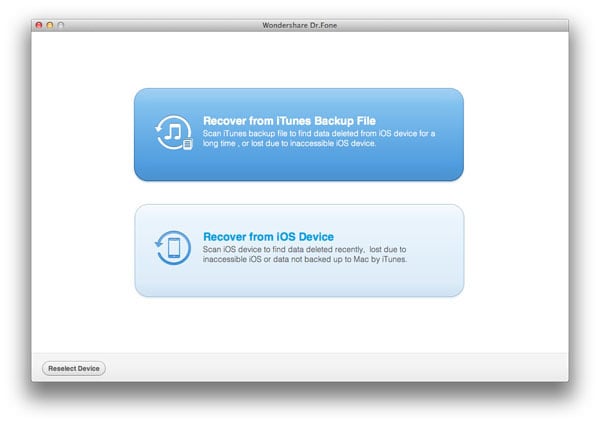Click the iOS device phone icon
The height and width of the screenshot is (425, 600).
click(x=173, y=248)
